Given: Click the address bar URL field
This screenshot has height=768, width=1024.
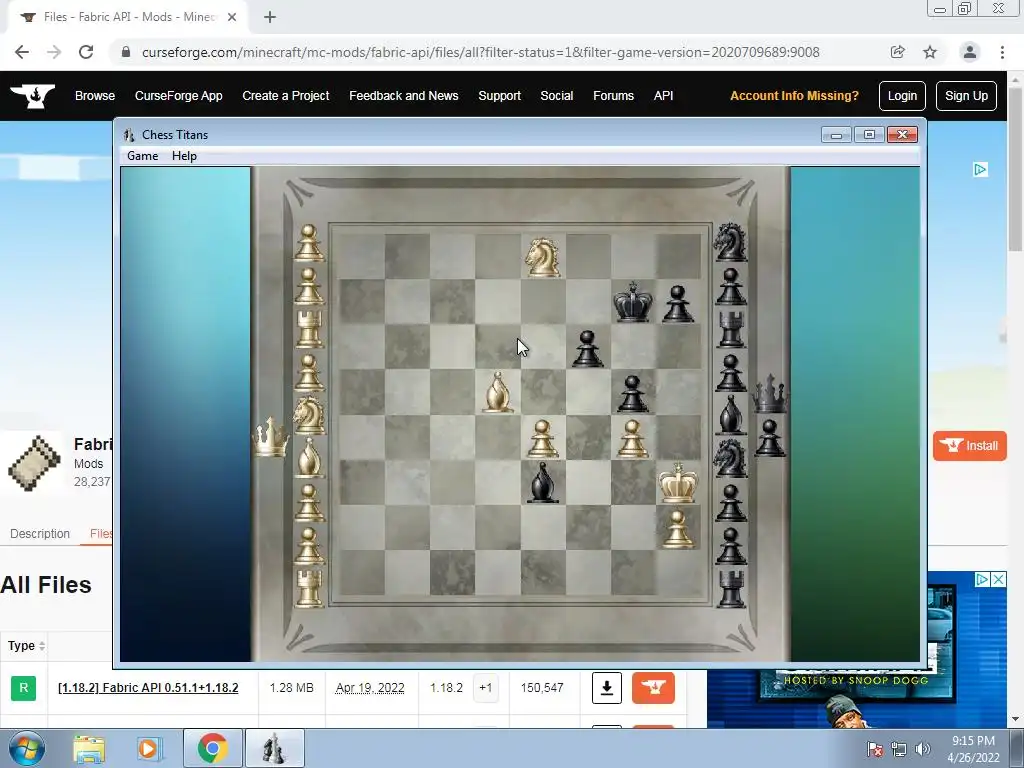Looking at the screenshot, I should pos(480,52).
